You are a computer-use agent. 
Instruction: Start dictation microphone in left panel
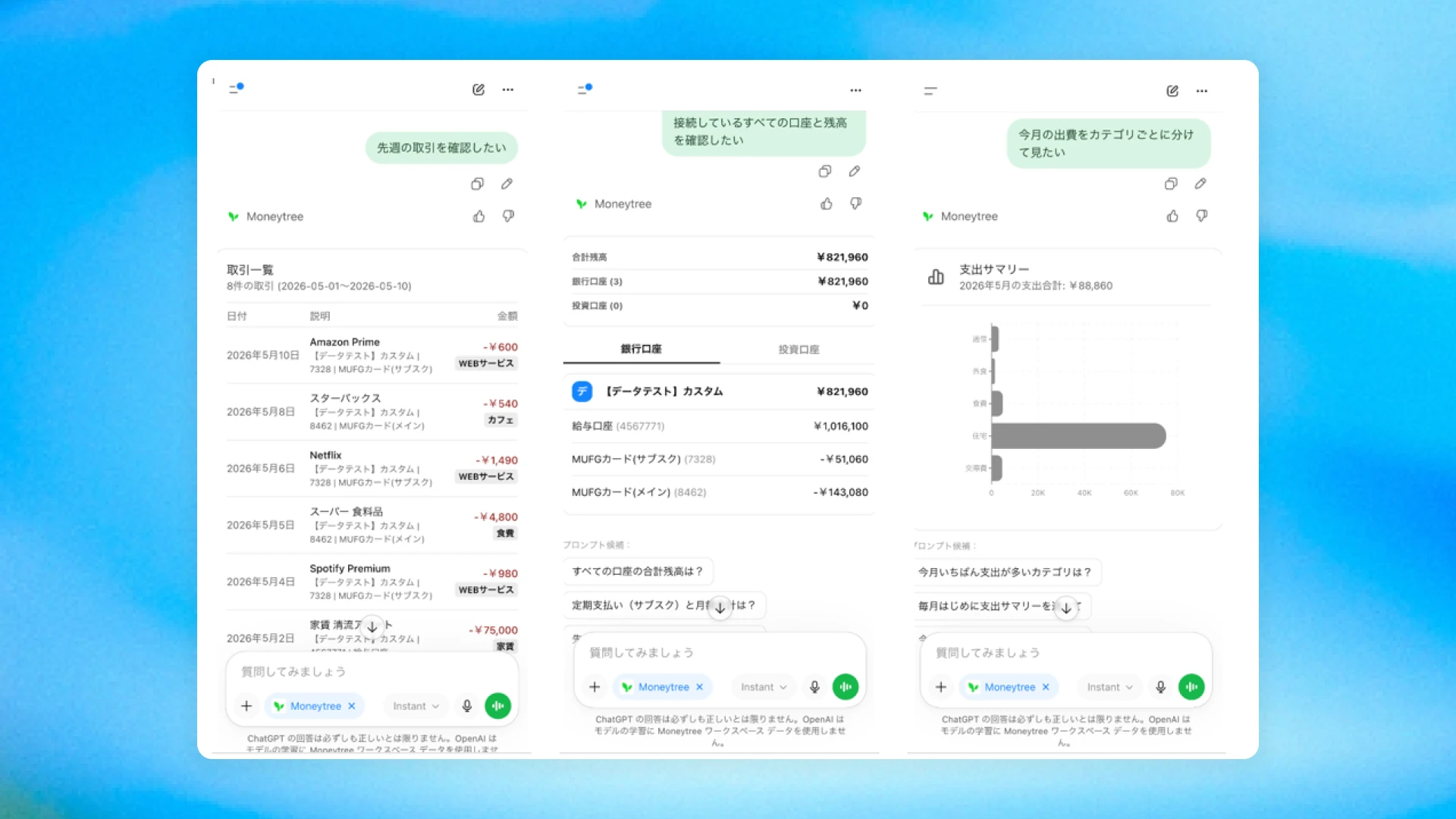(467, 706)
